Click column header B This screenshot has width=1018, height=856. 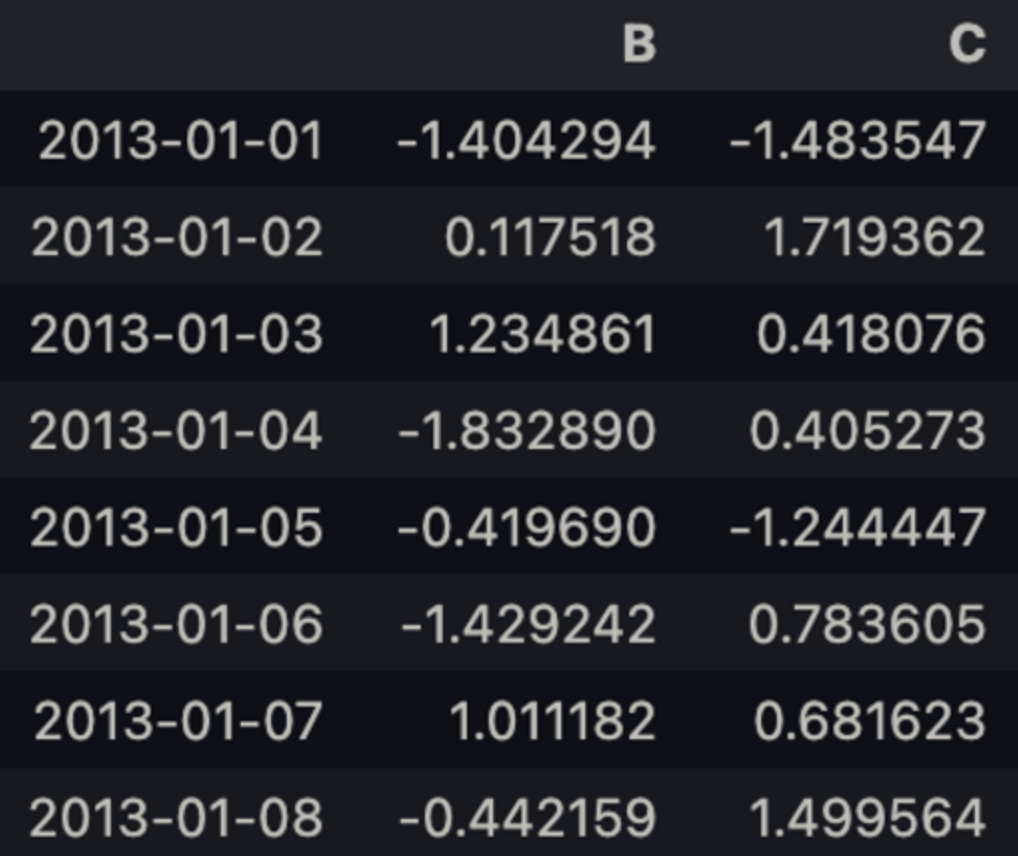click(x=639, y=44)
